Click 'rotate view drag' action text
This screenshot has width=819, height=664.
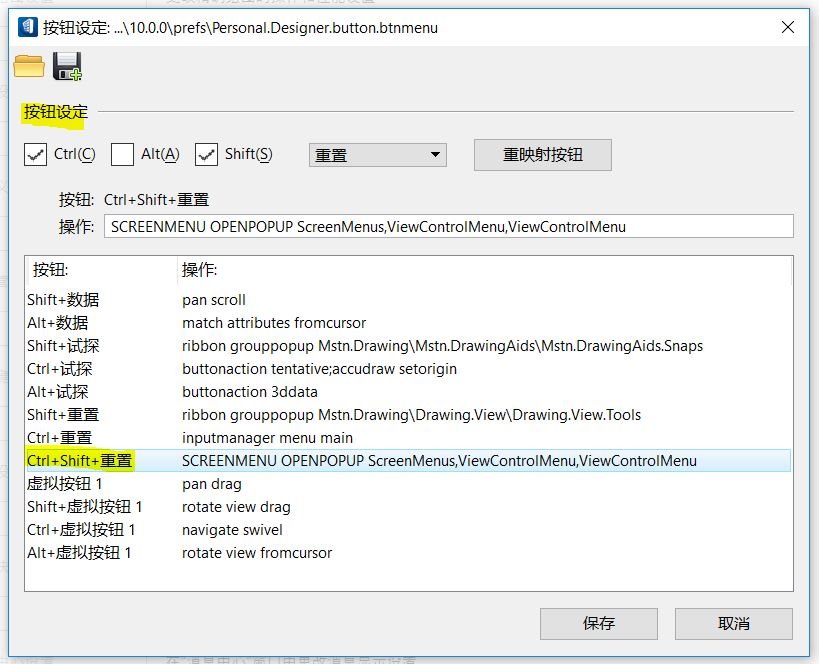click(236, 507)
